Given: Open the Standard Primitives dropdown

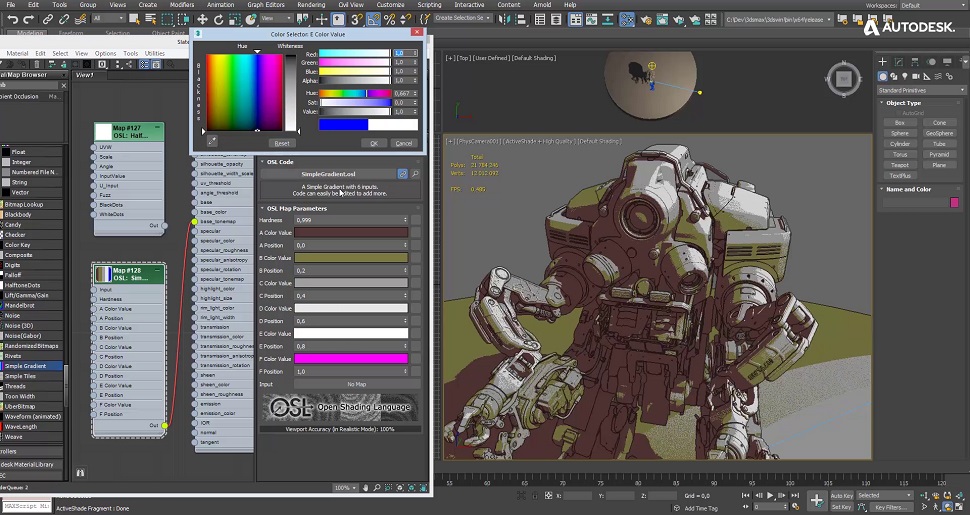Looking at the screenshot, I should (x=918, y=90).
